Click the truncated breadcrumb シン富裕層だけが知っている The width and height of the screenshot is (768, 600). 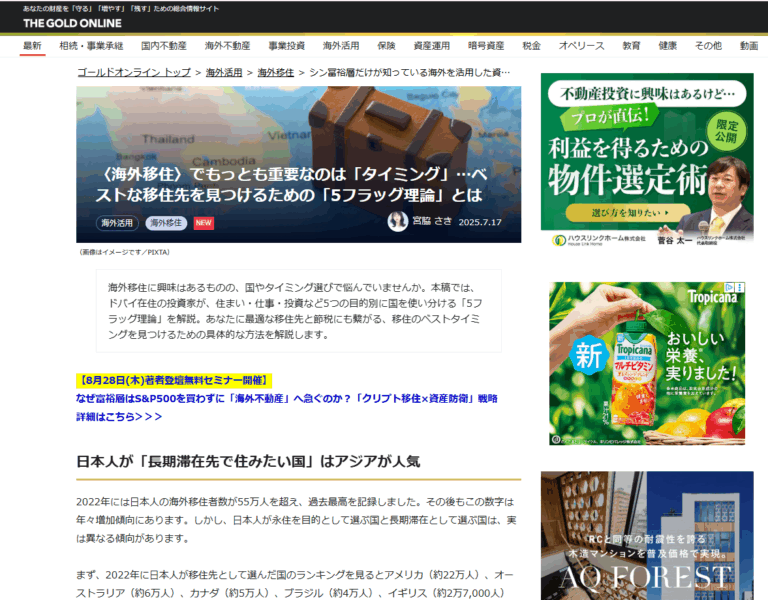pos(410,72)
